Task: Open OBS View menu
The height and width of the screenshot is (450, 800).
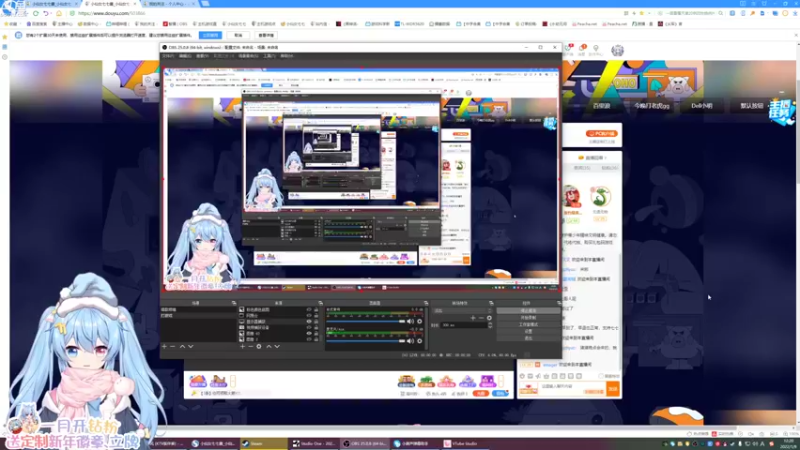Action: click(203, 56)
